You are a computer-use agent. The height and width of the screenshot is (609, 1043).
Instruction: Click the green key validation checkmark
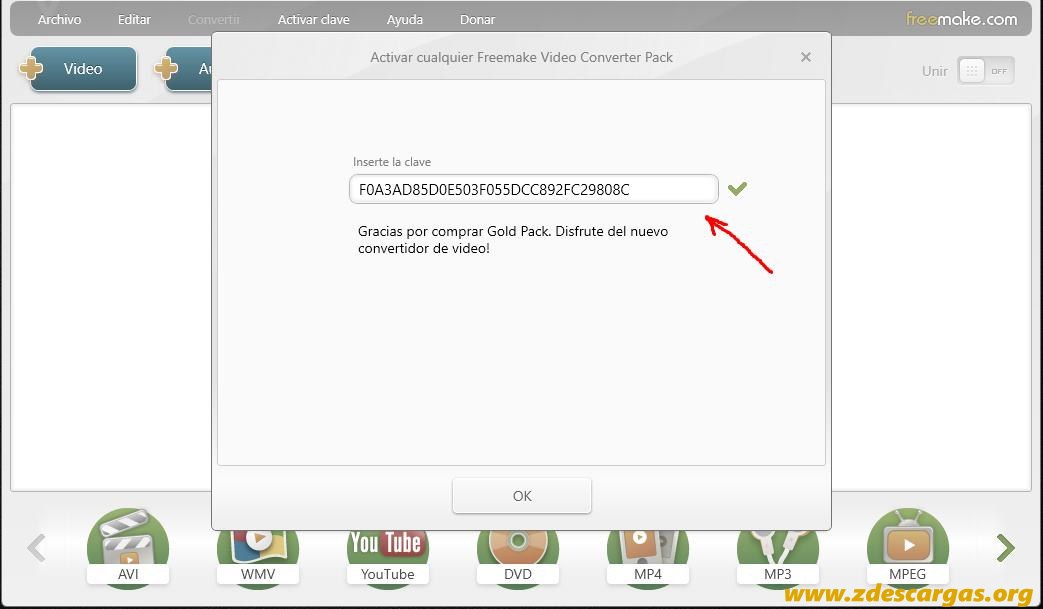pyautogui.click(x=737, y=189)
